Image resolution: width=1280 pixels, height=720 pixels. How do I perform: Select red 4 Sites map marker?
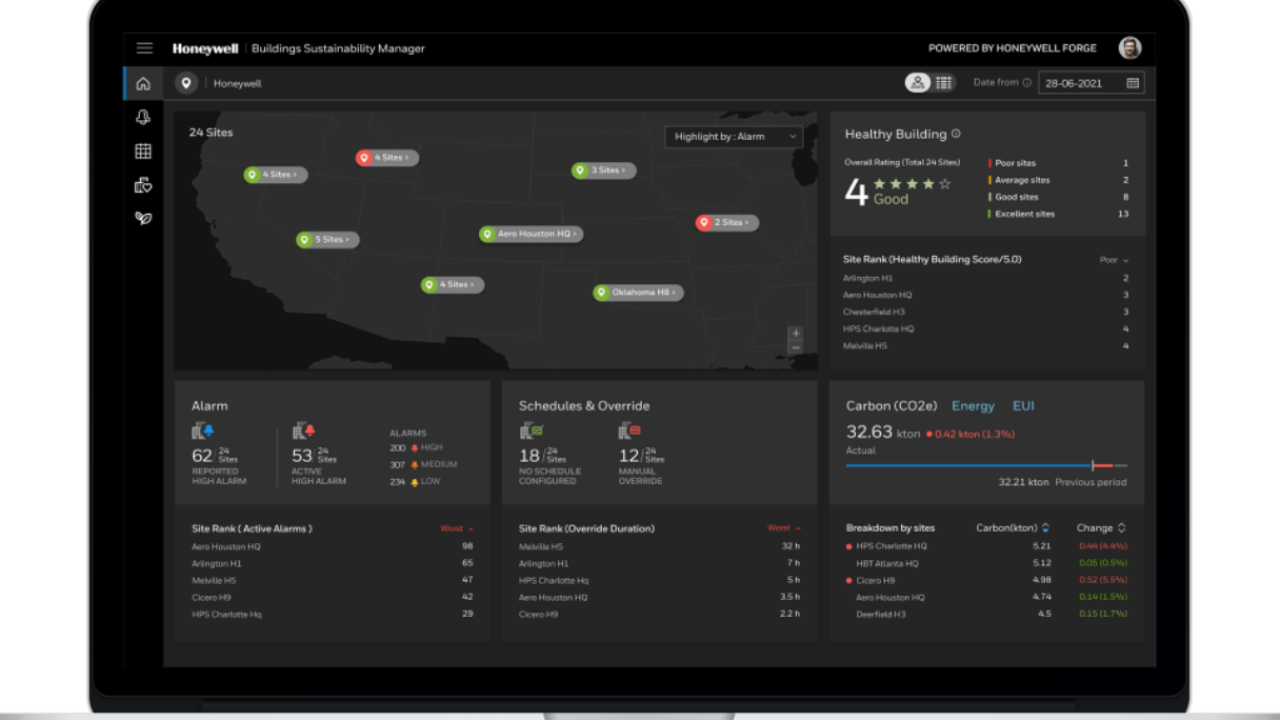388,157
